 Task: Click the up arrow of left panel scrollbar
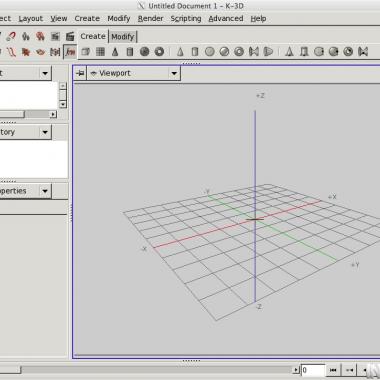pyautogui.click(x=63, y=86)
